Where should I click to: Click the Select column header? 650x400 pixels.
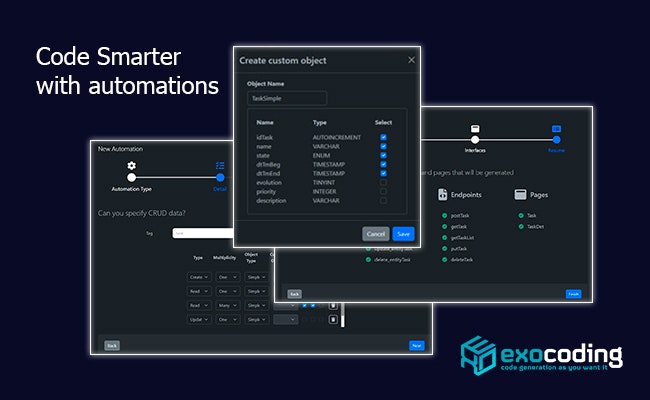click(x=383, y=122)
